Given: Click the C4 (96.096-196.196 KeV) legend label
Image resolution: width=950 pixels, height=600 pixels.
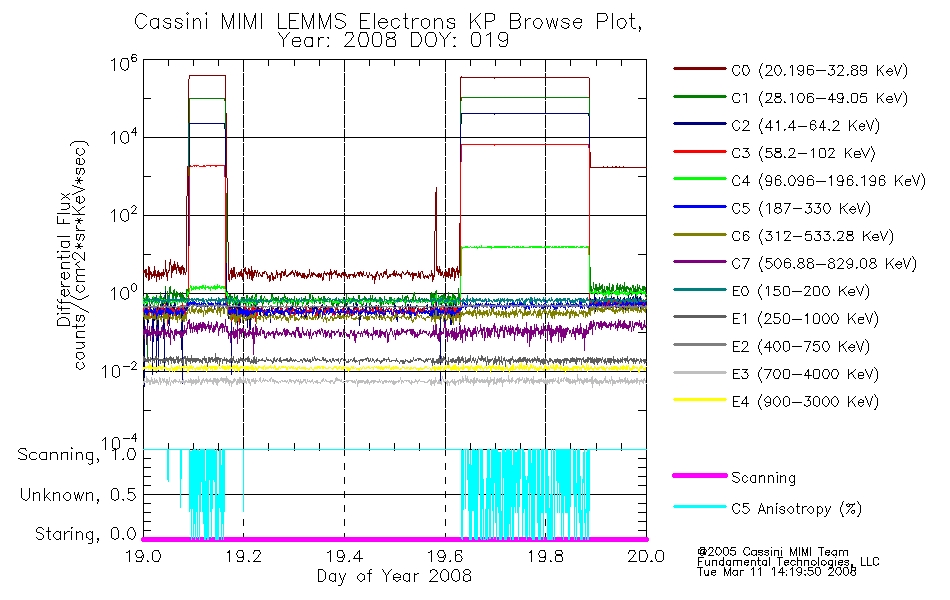Looking at the screenshot, I should point(828,181).
